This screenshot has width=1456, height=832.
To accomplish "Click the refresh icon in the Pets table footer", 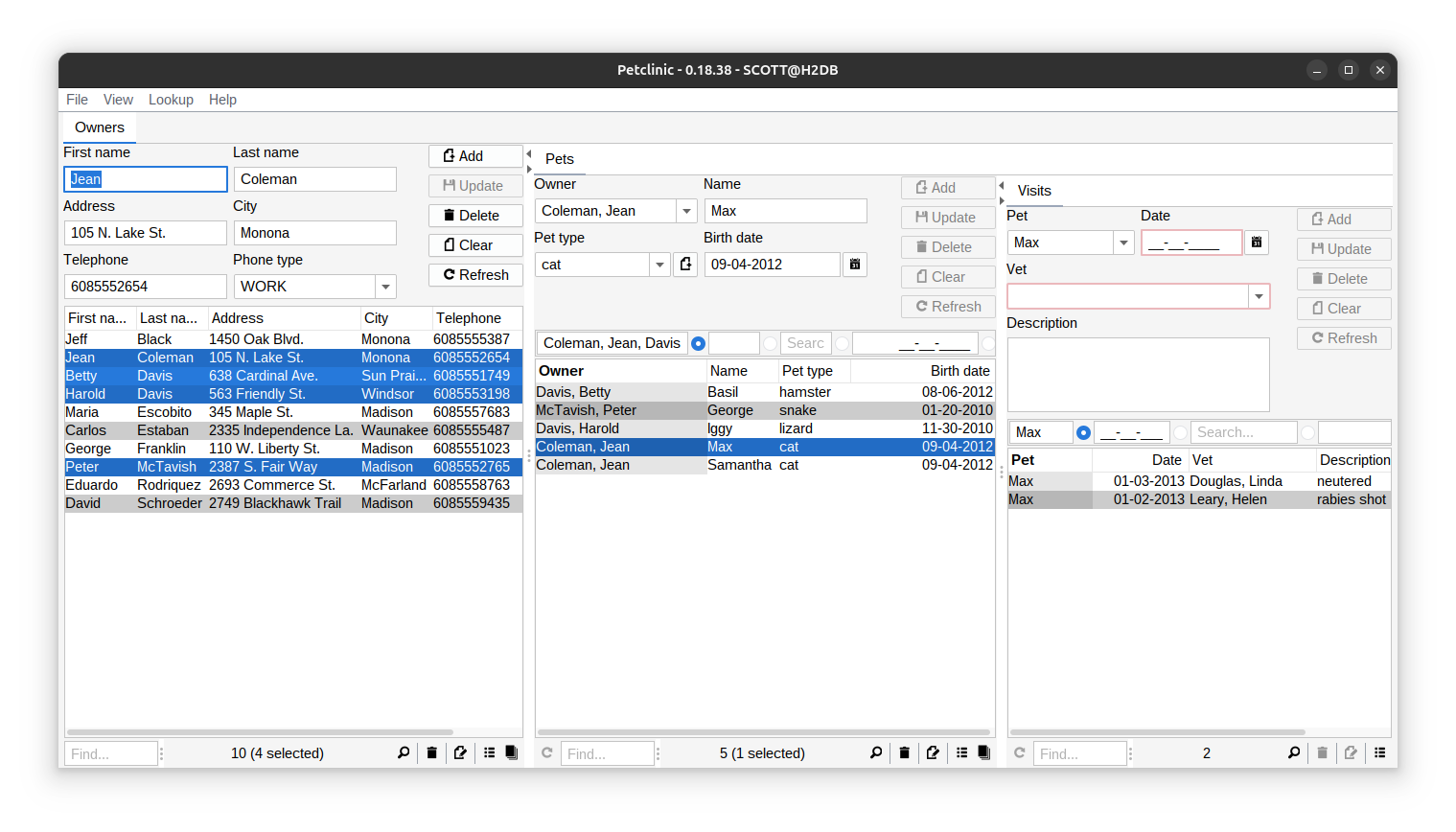I will (546, 753).
